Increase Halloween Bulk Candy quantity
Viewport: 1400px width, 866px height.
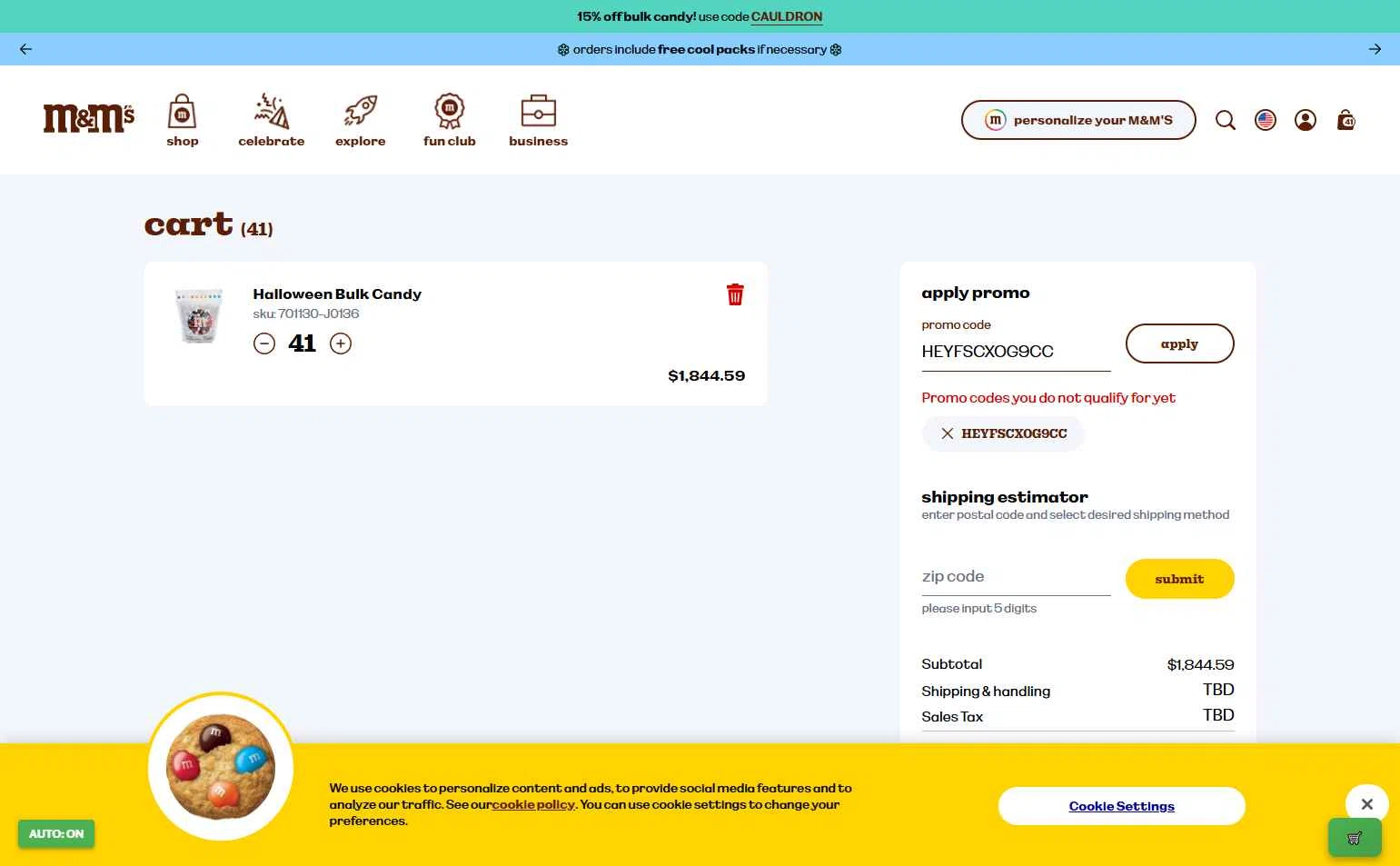[x=341, y=343]
